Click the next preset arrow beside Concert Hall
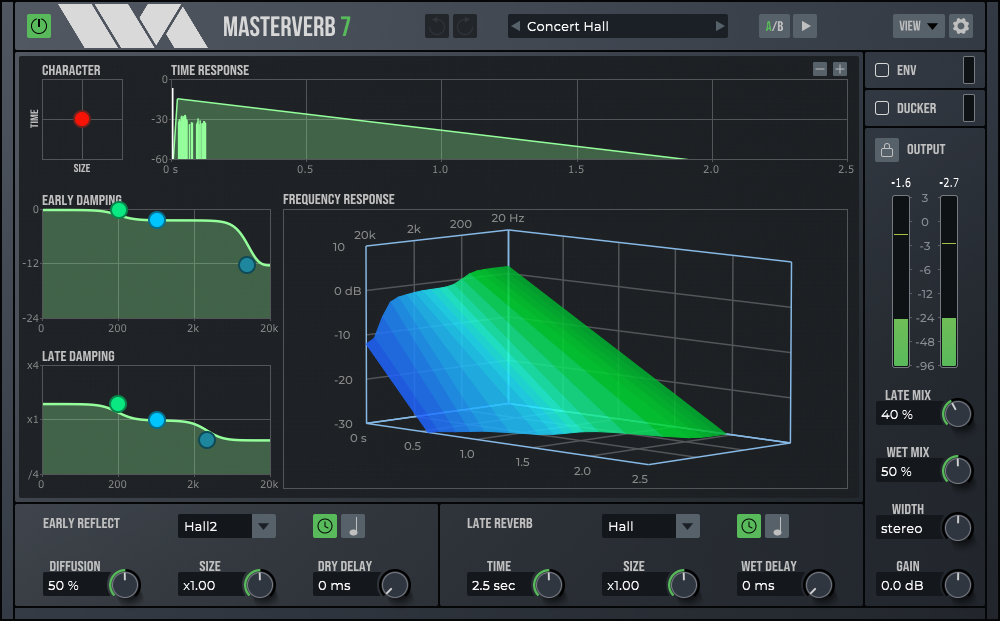 [x=719, y=25]
